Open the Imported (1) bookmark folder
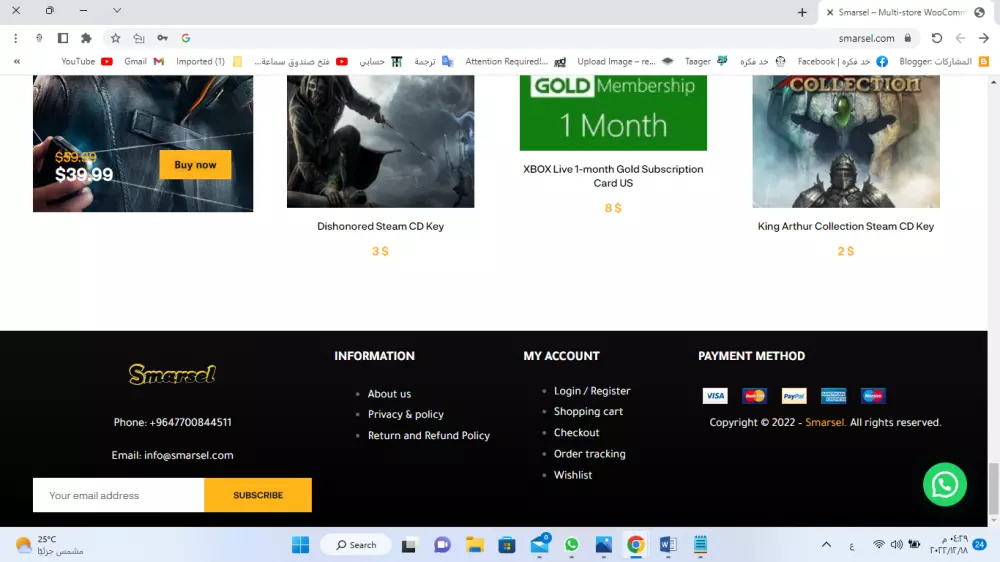 pyautogui.click(x=209, y=61)
